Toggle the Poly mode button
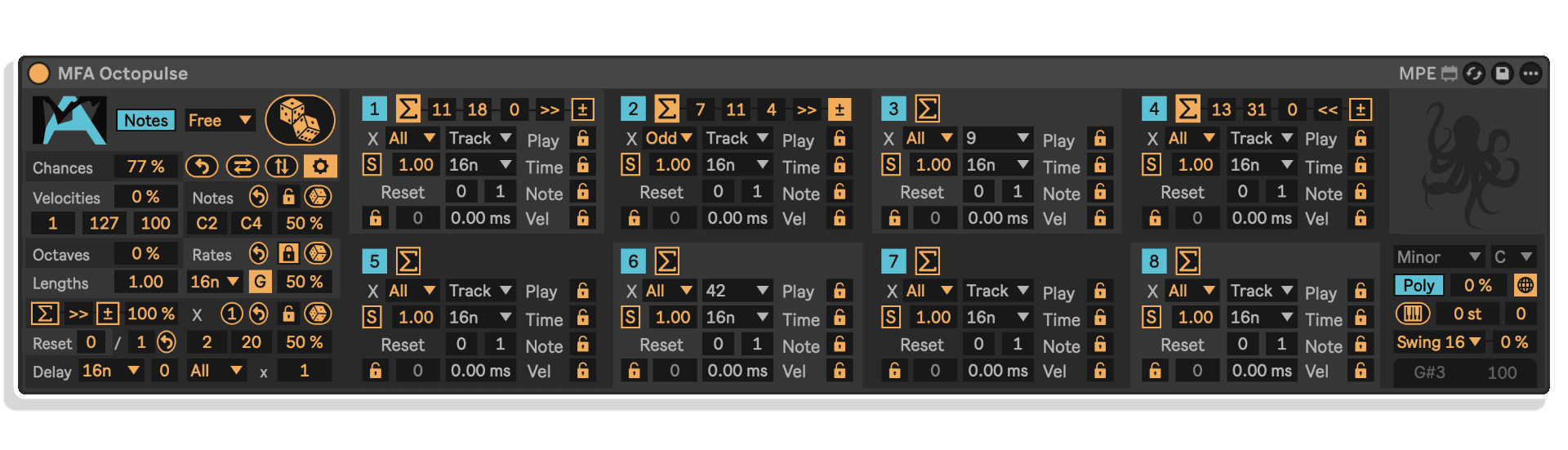 [x=1419, y=285]
